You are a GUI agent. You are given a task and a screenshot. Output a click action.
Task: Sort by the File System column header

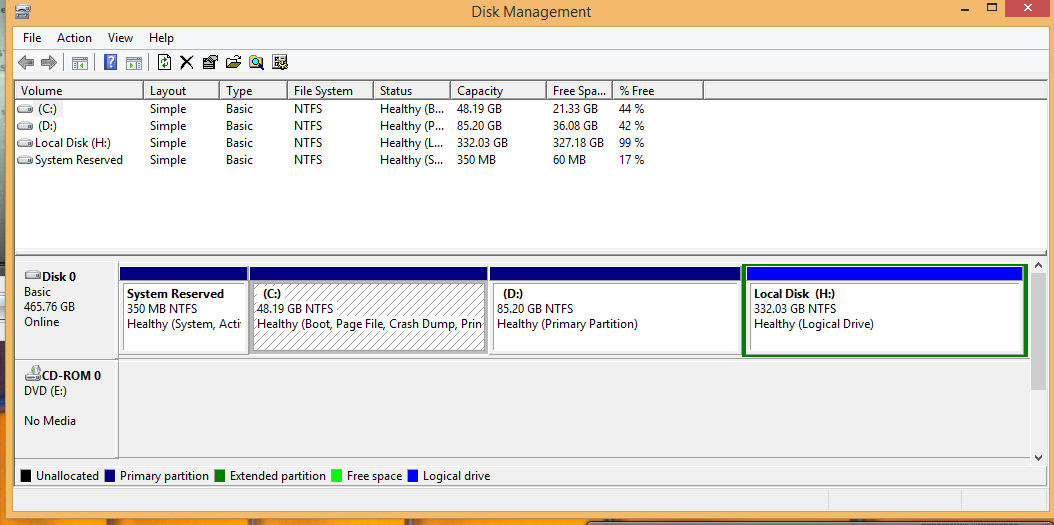[x=331, y=91]
